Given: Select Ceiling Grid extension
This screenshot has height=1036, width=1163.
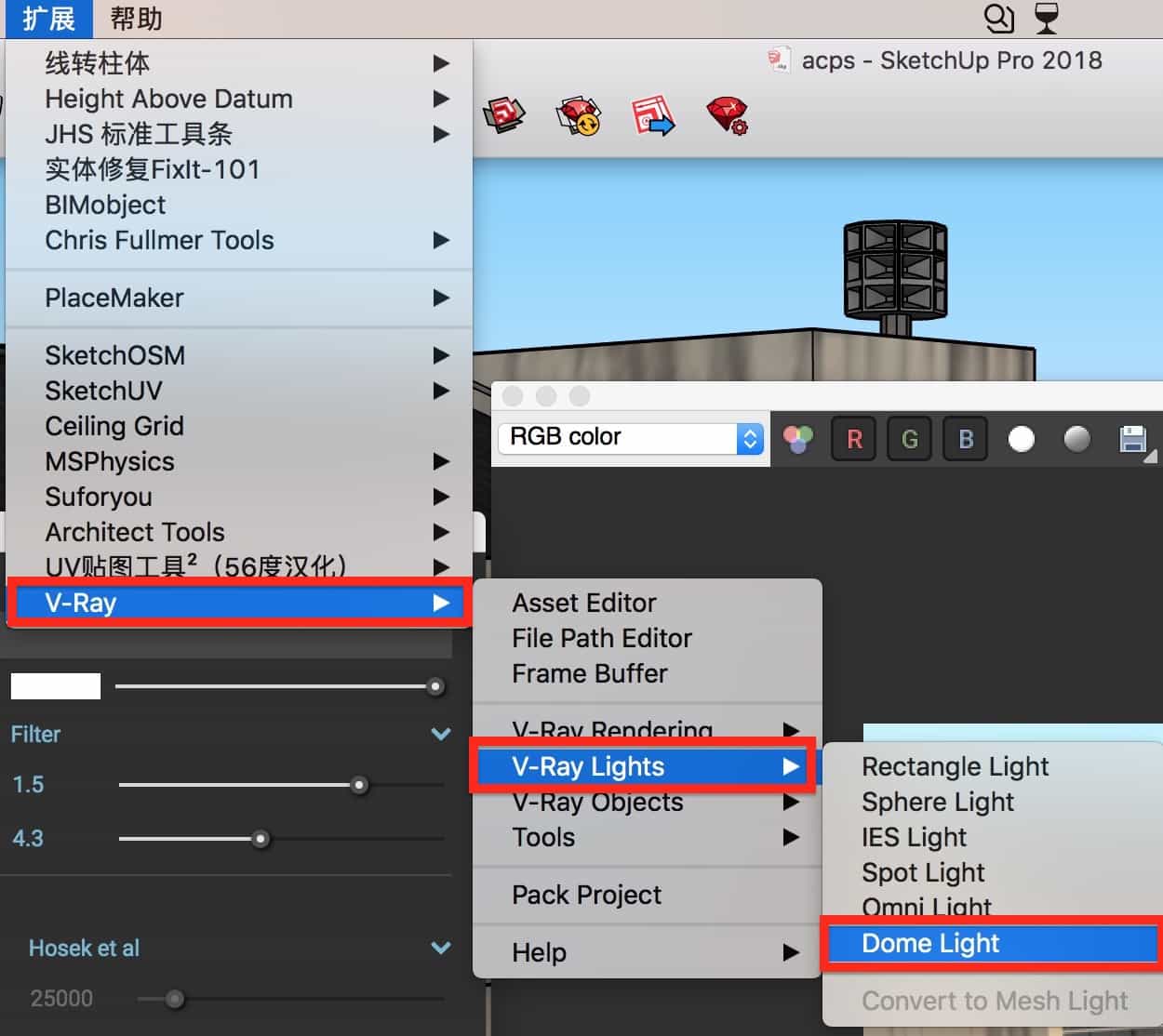Looking at the screenshot, I should 239,426.
